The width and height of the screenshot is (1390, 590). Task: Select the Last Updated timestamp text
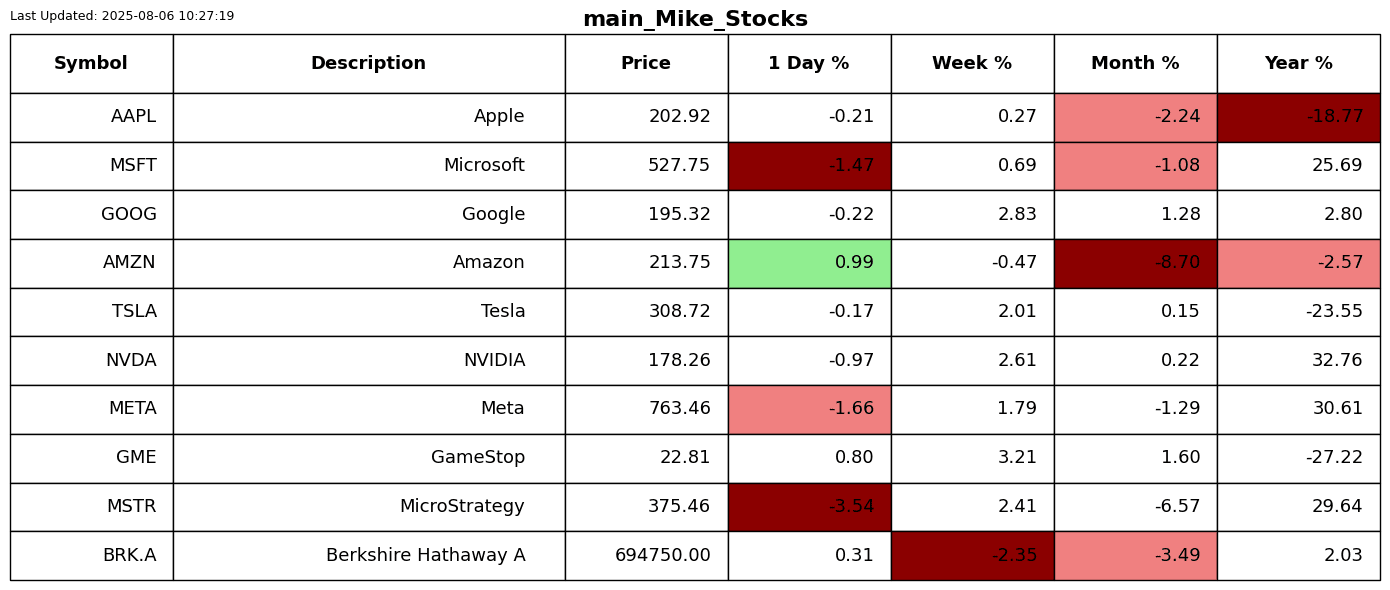click(122, 16)
